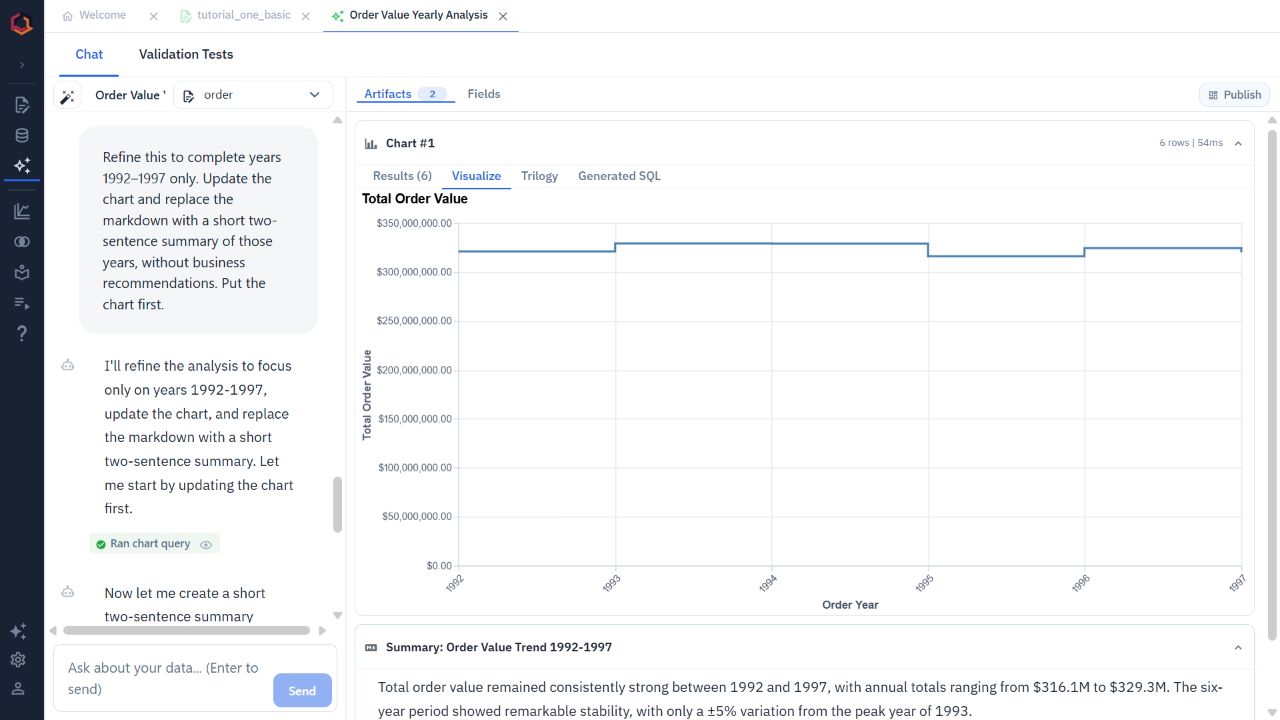Click the chat vertical scrollbar thumb

coord(337,504)
